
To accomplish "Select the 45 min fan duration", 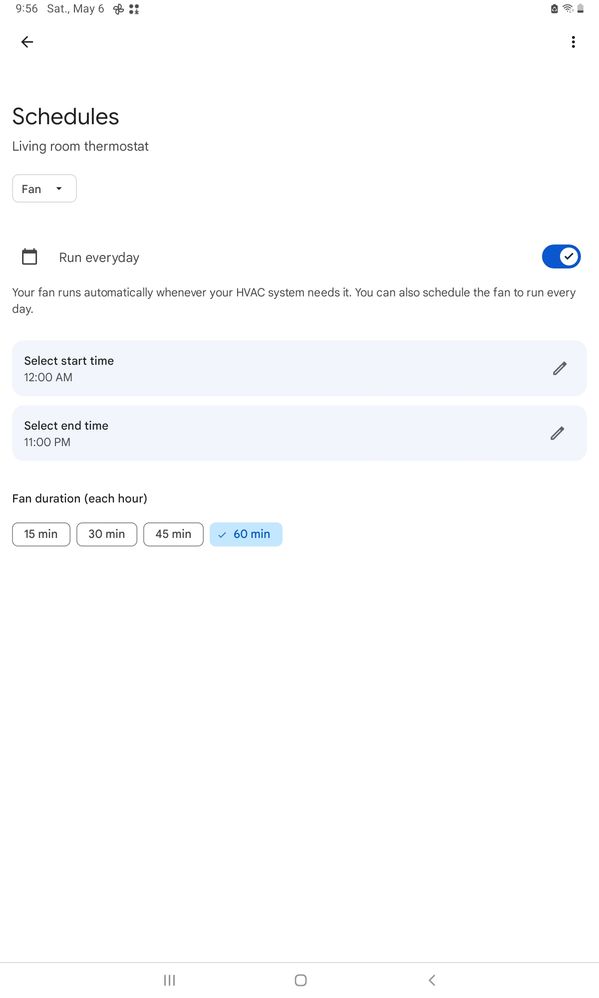I will coord(173,534).
